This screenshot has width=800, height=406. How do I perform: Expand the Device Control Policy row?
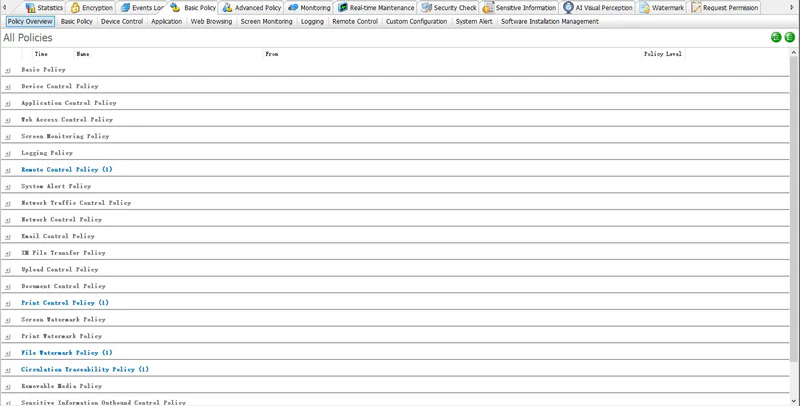(x=8, y=87)
